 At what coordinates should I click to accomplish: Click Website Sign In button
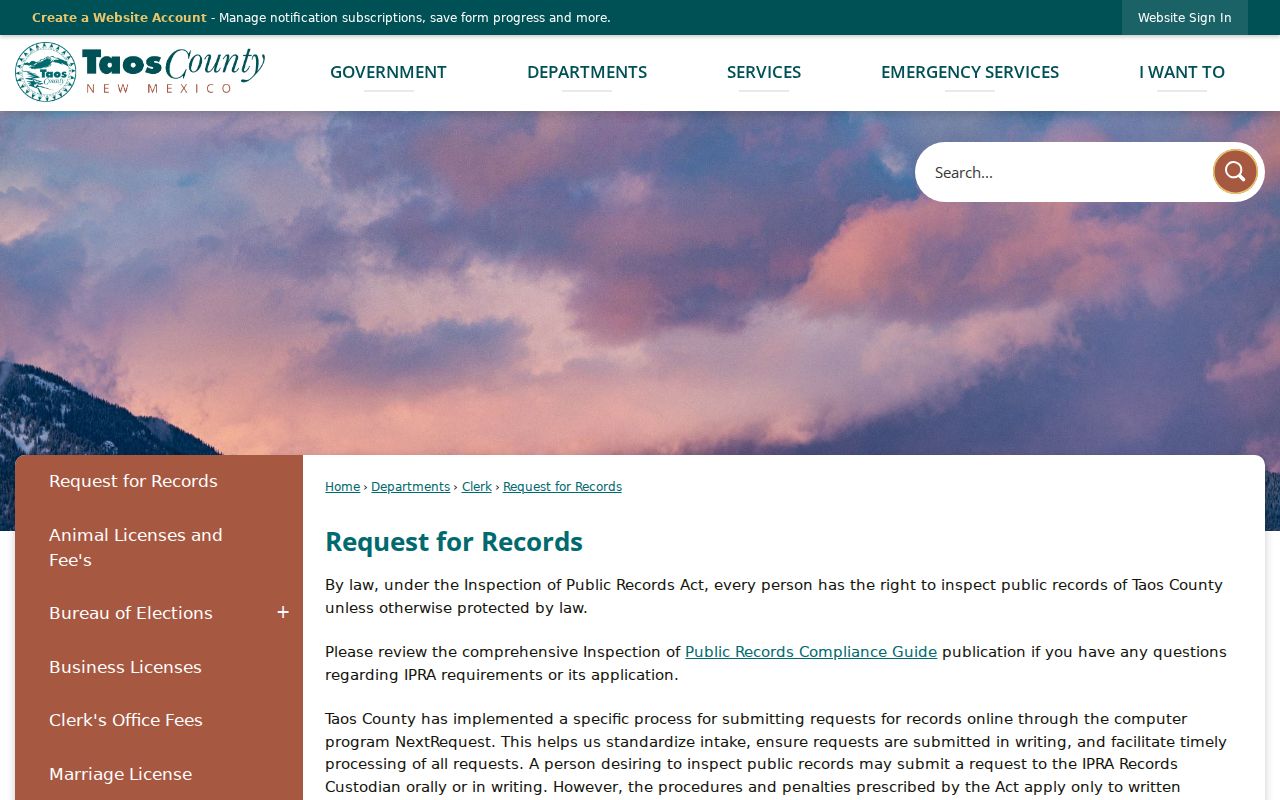tap(1185, 18)
